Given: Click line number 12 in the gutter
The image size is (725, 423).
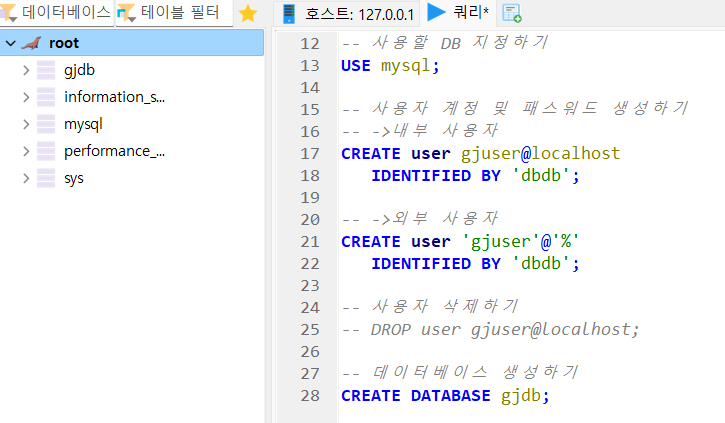Looking at the screenshot, I should 310,44.
